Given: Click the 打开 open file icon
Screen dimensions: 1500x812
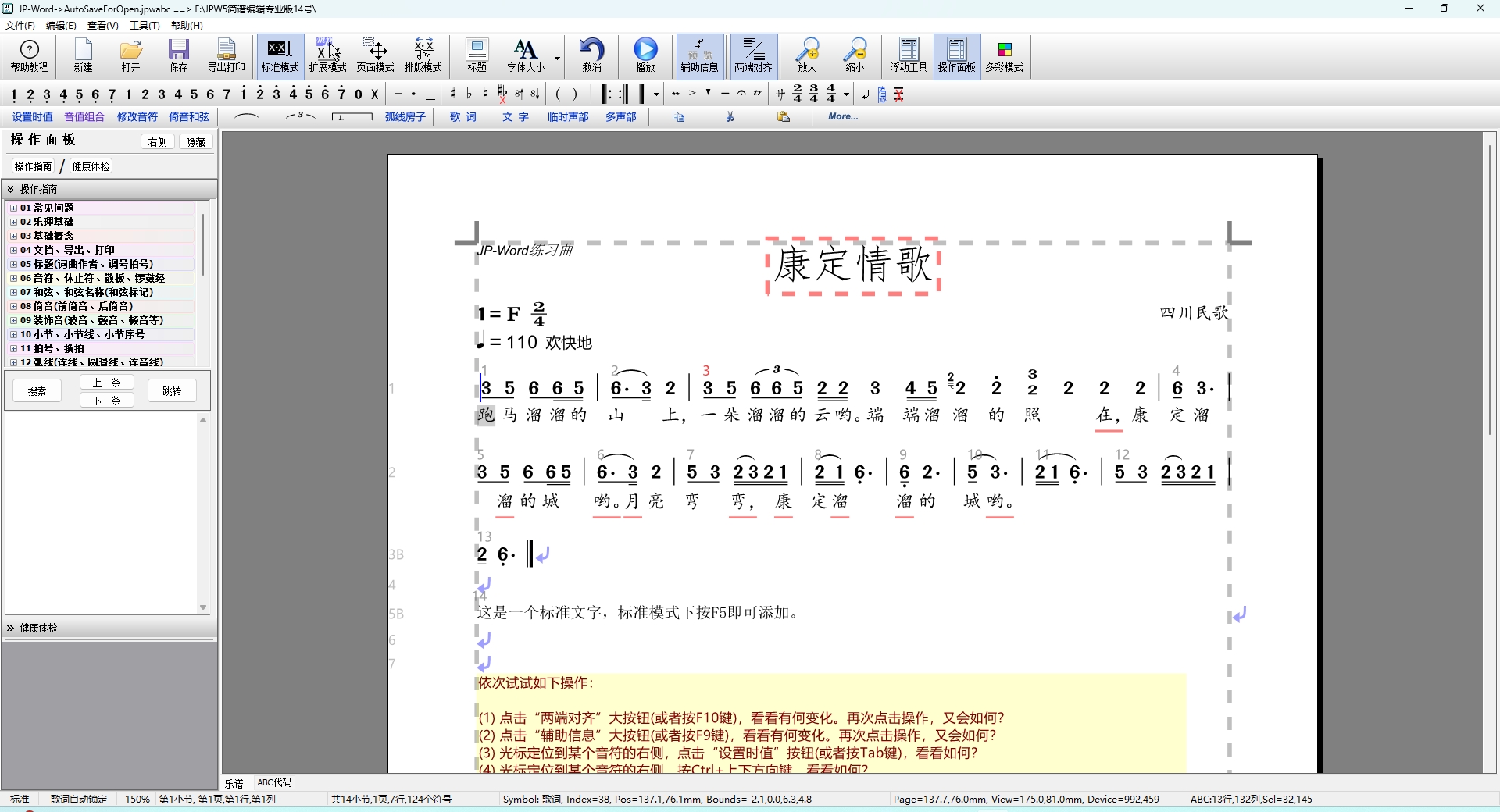Looking at the screenshot, I should 131,56.
